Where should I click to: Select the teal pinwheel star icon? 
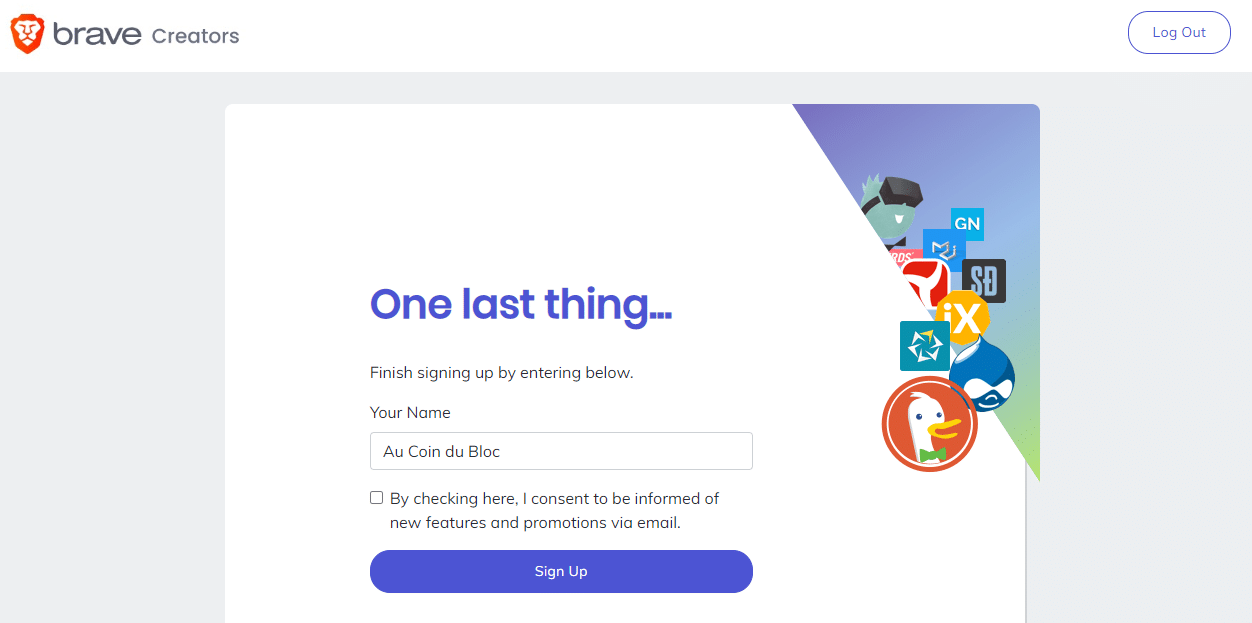(x=924, y=346)
